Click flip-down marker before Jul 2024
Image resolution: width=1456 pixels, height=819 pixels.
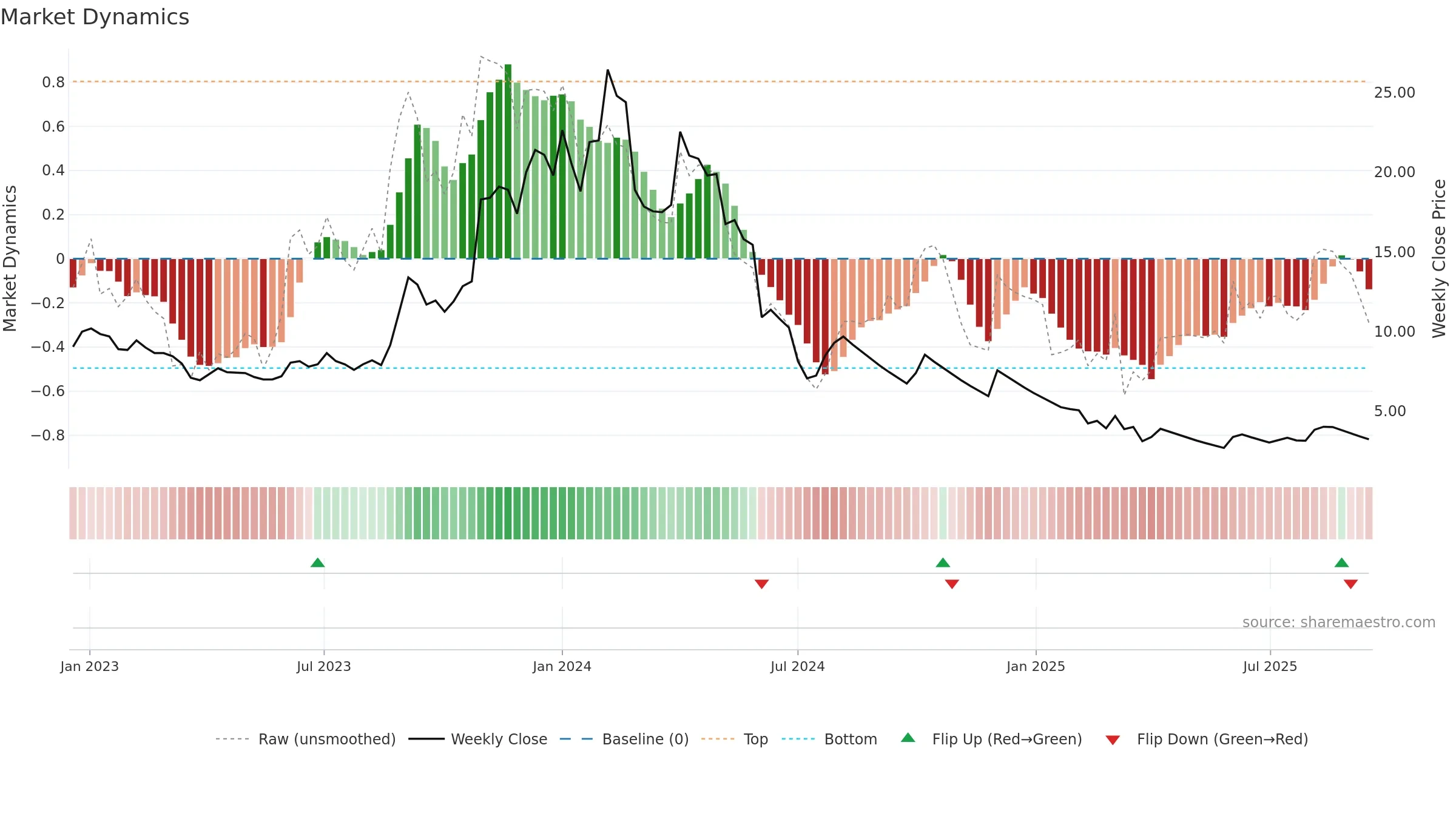point(762,584)
